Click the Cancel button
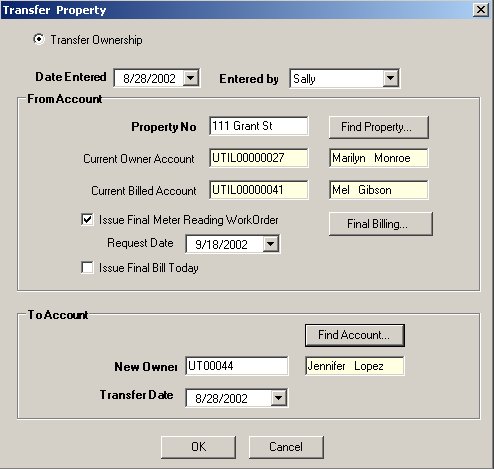The height and width of the screenshot is (469, 494). (286, 447)
